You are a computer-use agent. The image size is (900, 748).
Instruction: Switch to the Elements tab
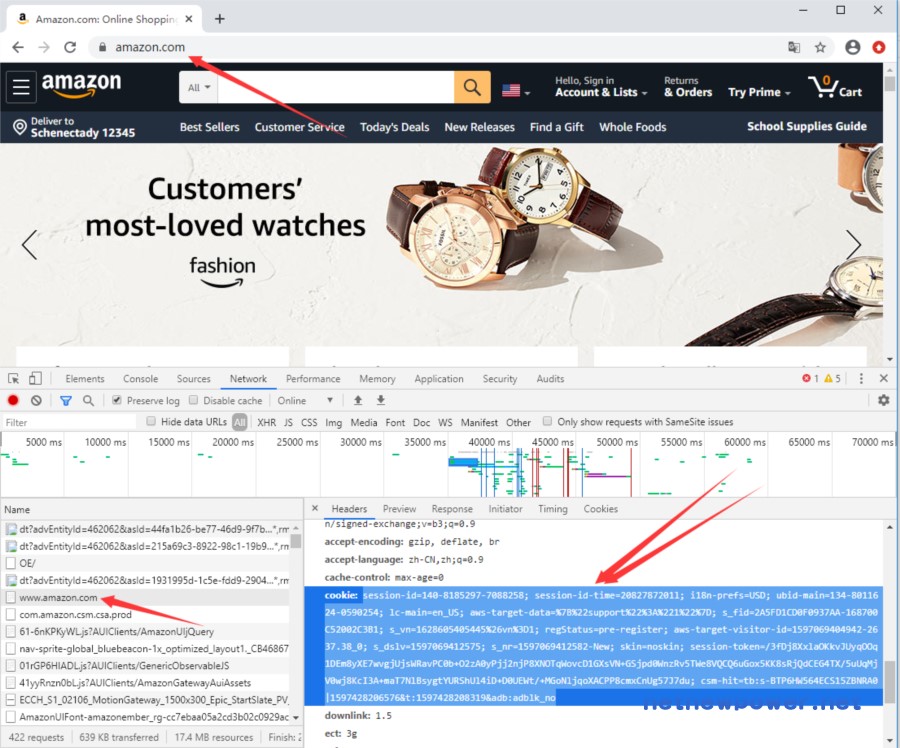tap(85, 379)
